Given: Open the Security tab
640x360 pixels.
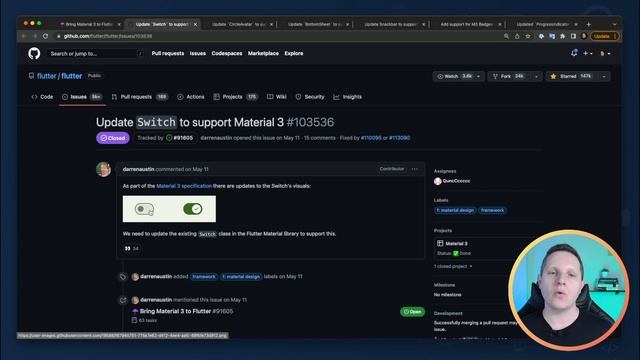Looking at the screenshot, I should (310, 97).
